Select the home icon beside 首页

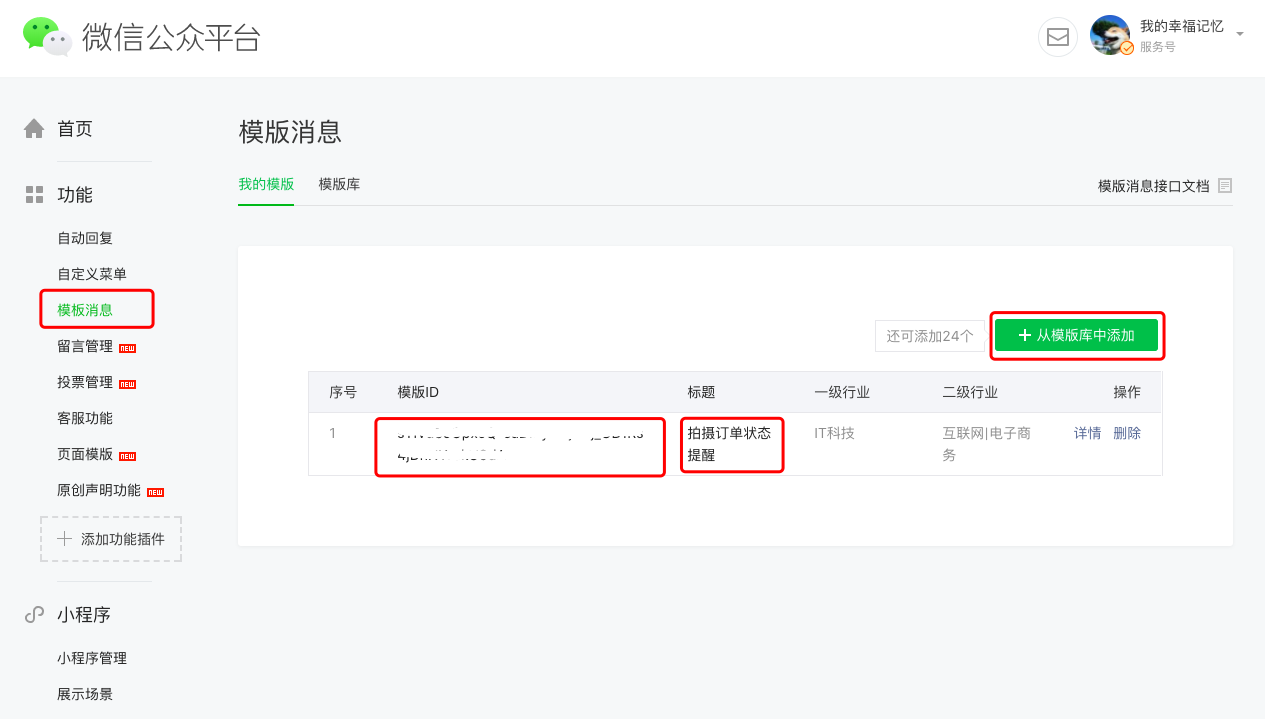point(33,127)
